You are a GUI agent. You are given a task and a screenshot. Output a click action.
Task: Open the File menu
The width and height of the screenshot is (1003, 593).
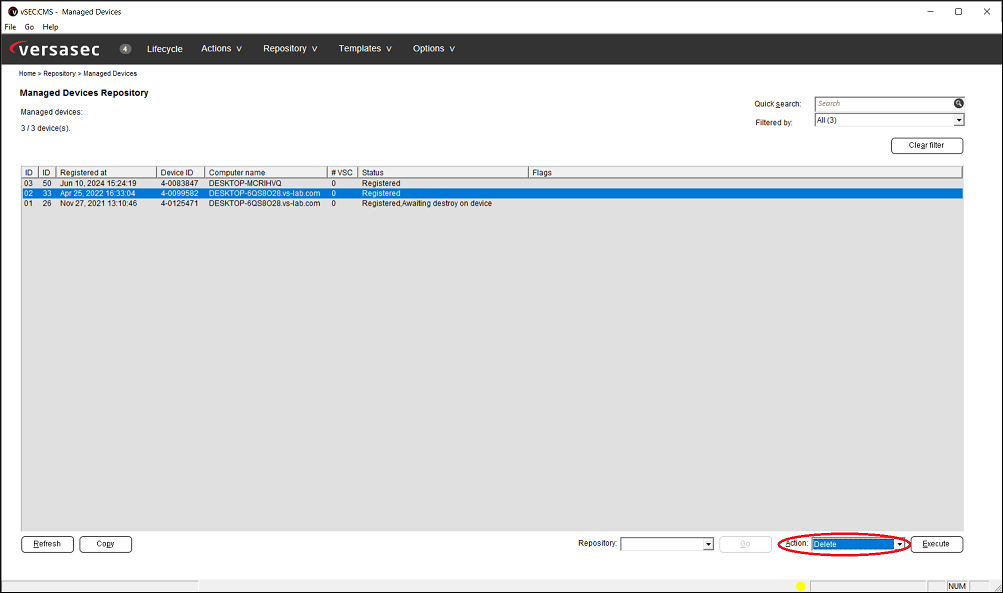point(10,27)
